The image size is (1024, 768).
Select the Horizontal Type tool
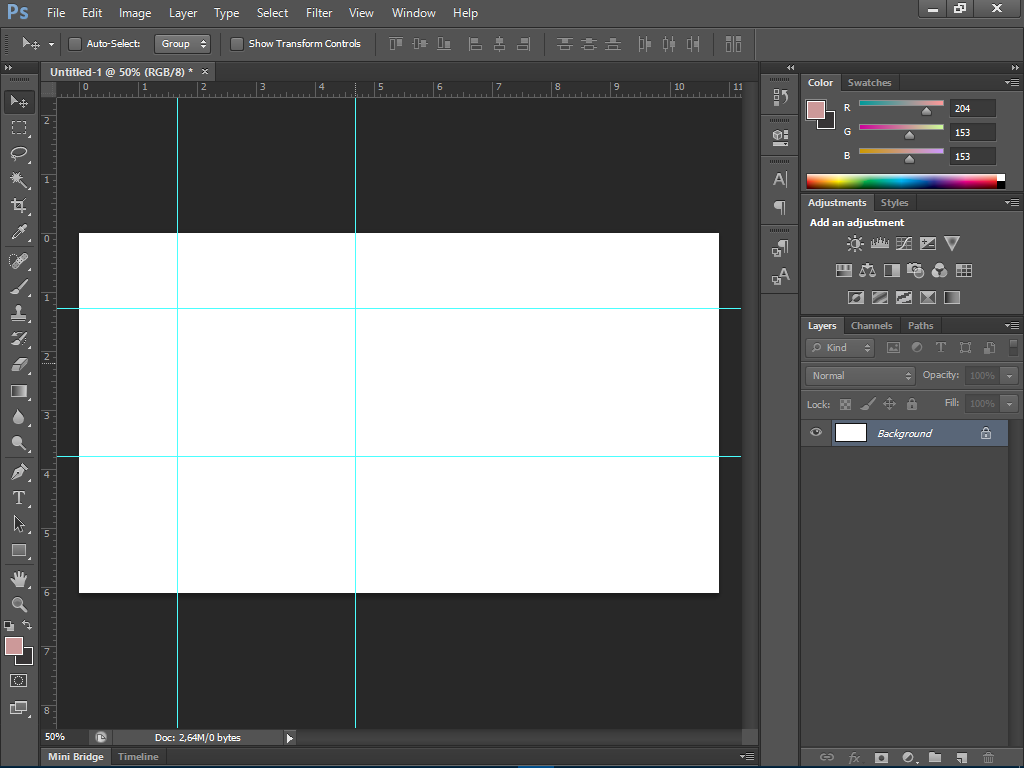pos(18,497)
